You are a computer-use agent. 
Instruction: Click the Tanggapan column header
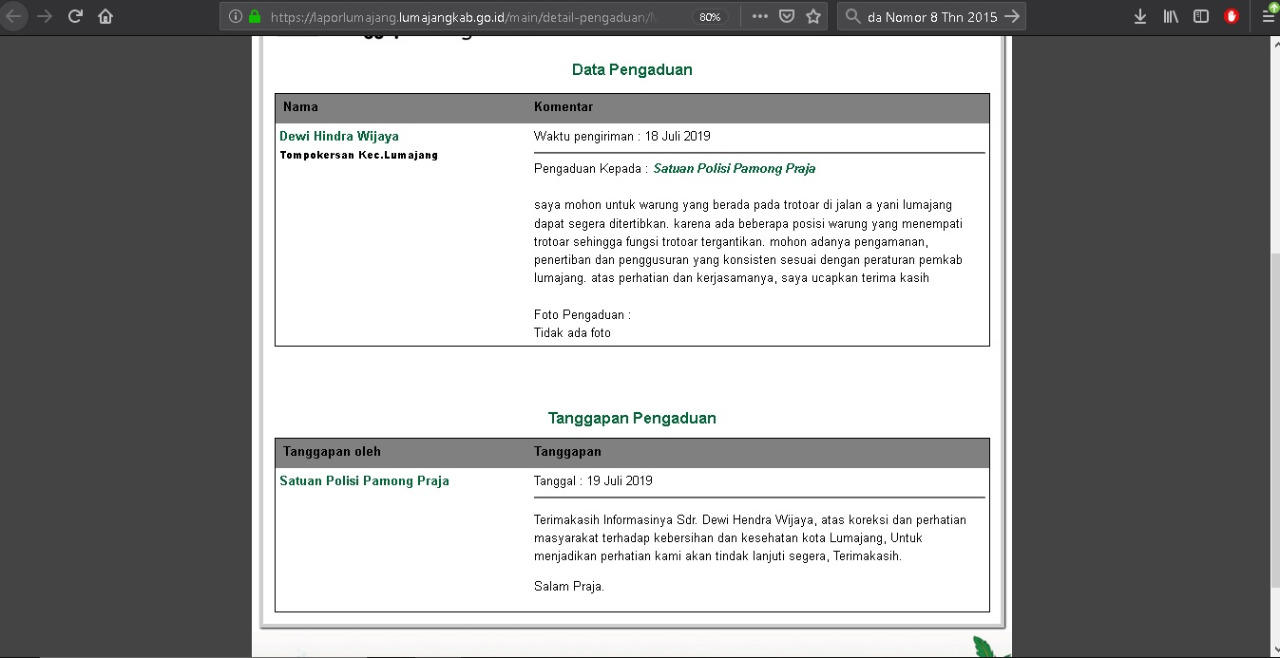[568, 452]
